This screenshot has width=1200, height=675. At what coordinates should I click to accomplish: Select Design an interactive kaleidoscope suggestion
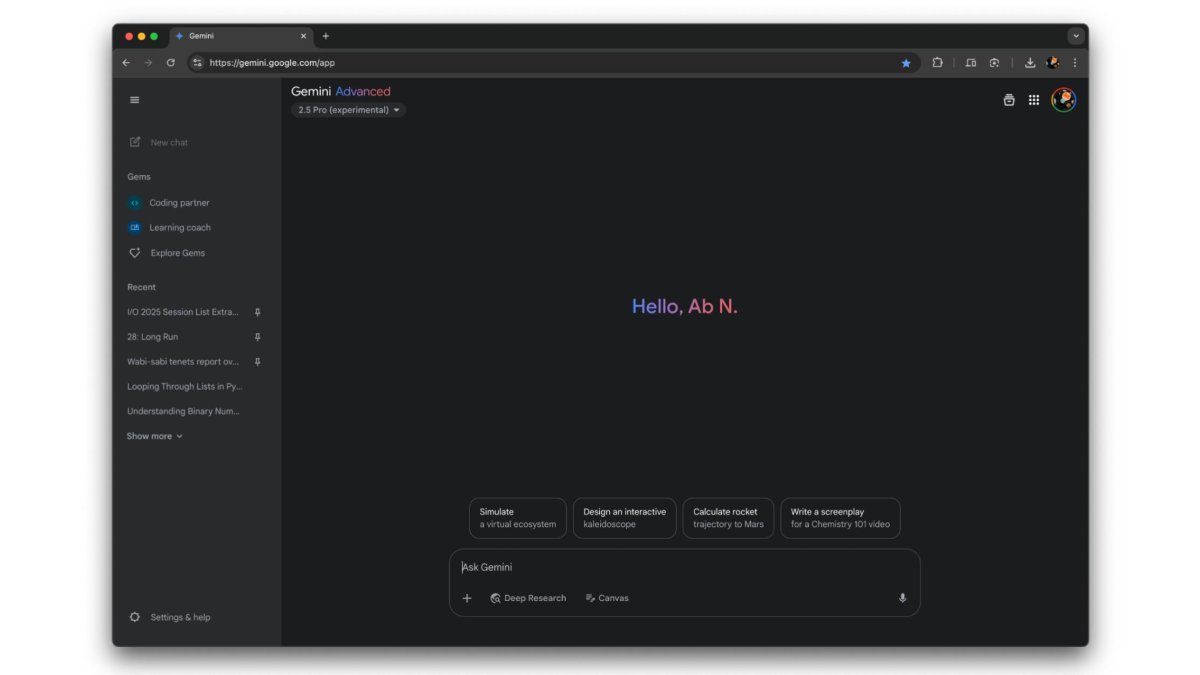point(625,518)
